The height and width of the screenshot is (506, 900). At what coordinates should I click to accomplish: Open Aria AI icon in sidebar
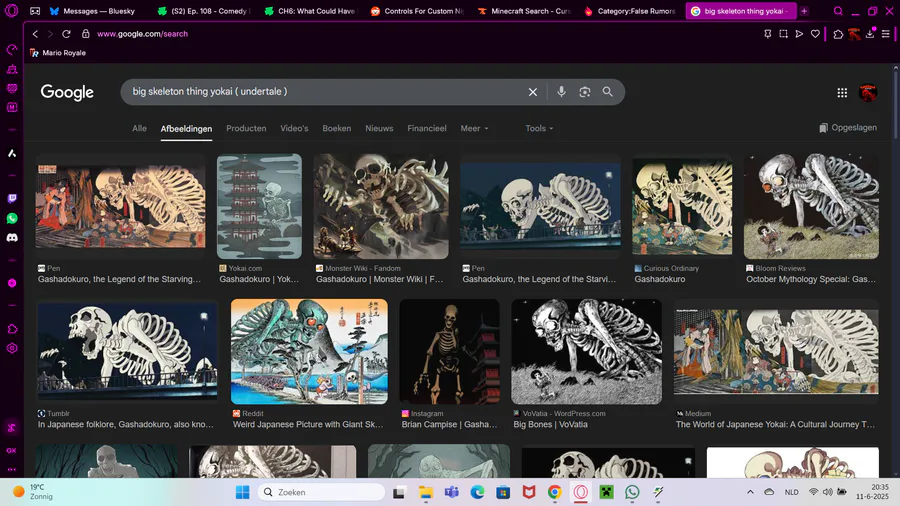click(12, 153)
